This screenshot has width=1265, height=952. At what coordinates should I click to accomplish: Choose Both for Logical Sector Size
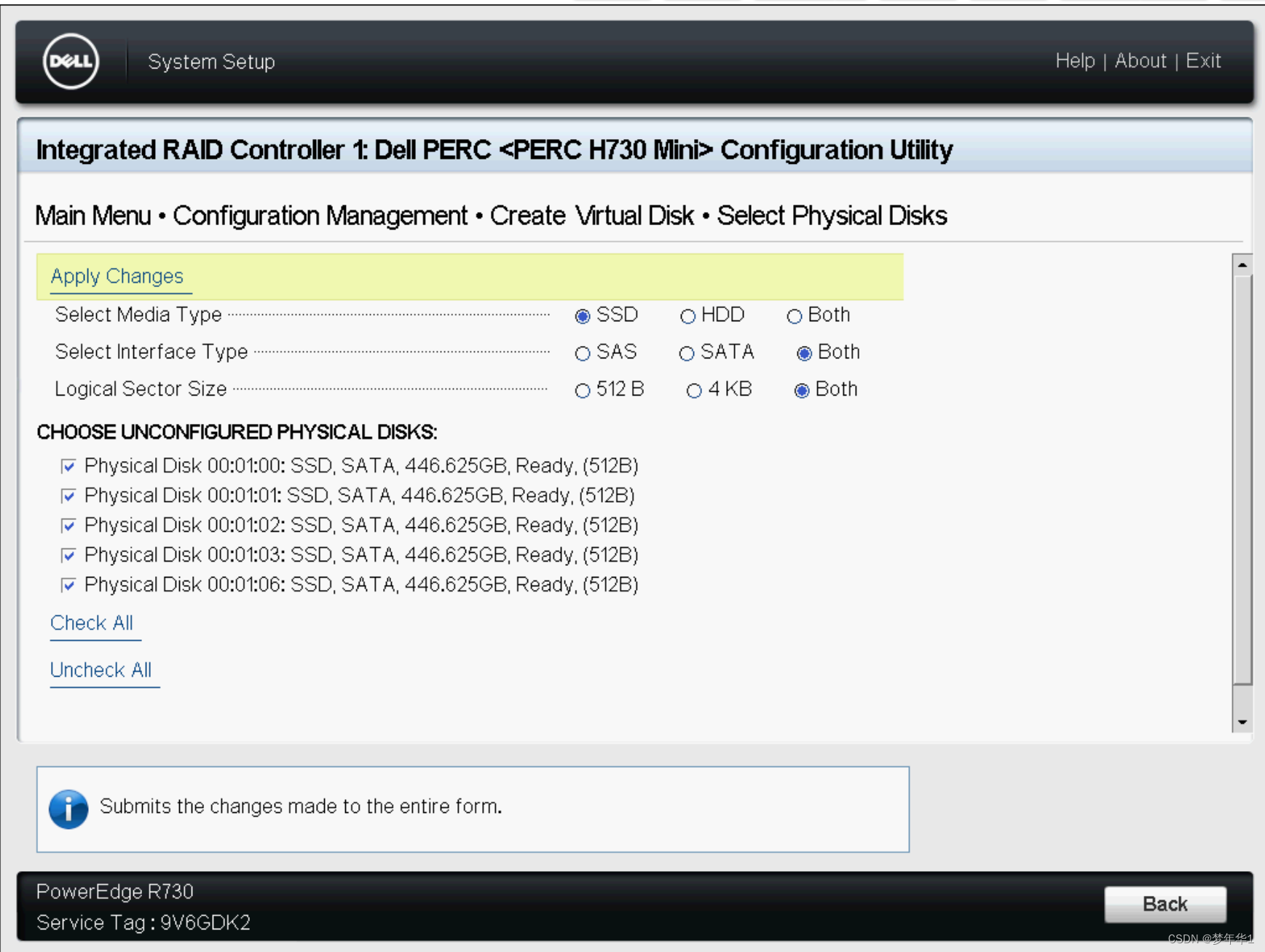coord(802,390)
